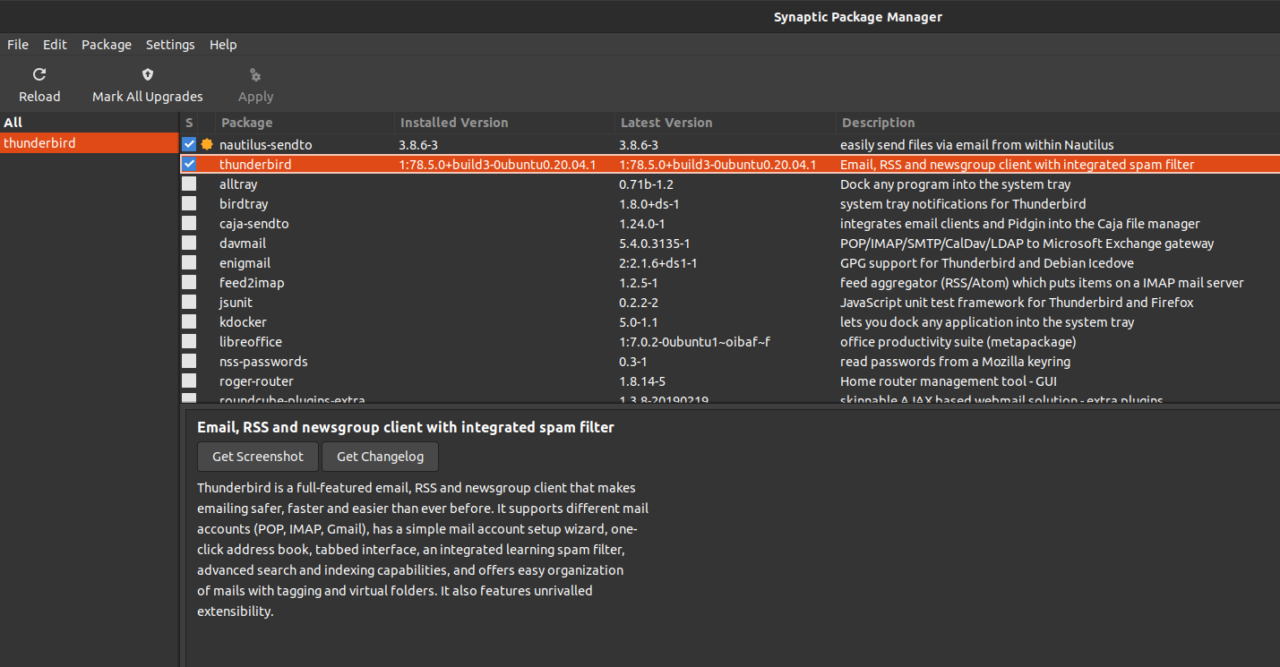The width and height of the screenshot is (1280, 667).
Task: Select the feed2imap package name
Action: 251,283
